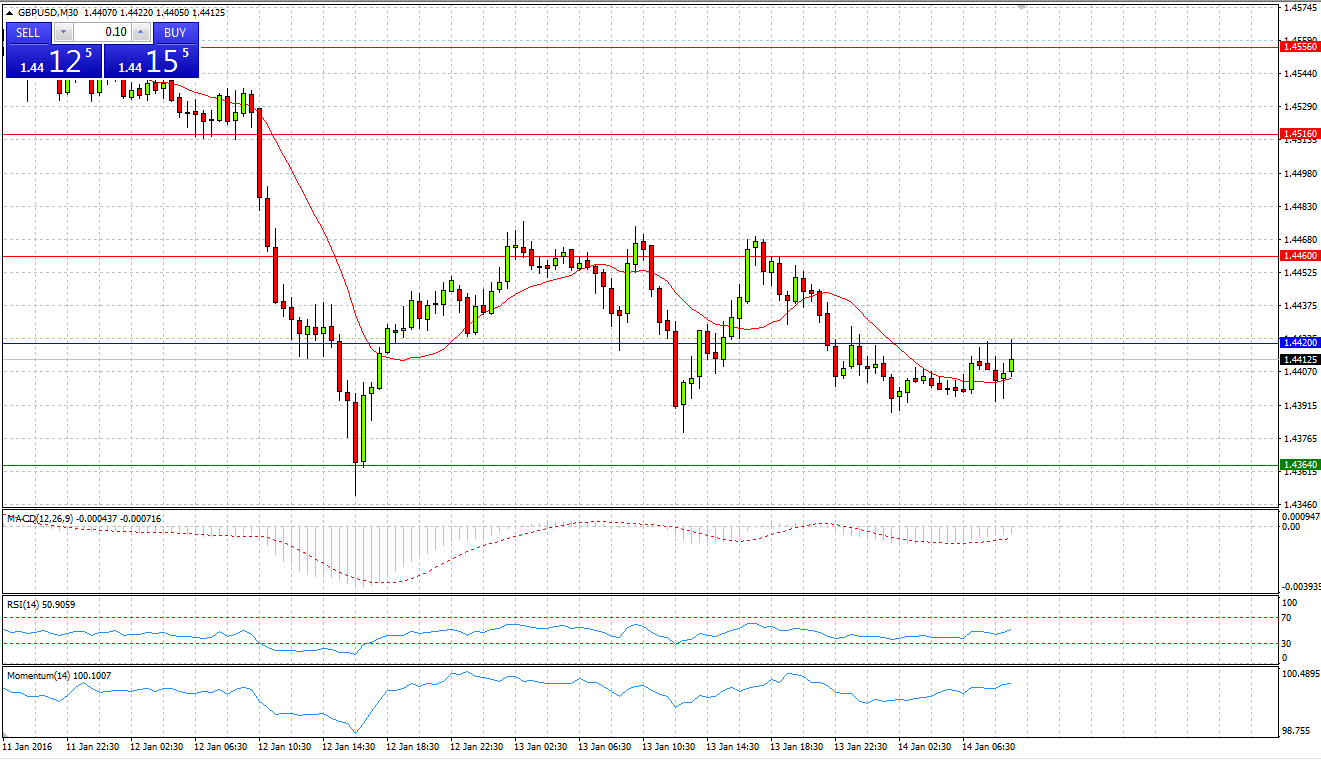Click MACD scale value -0.003935

(1300, 587)
